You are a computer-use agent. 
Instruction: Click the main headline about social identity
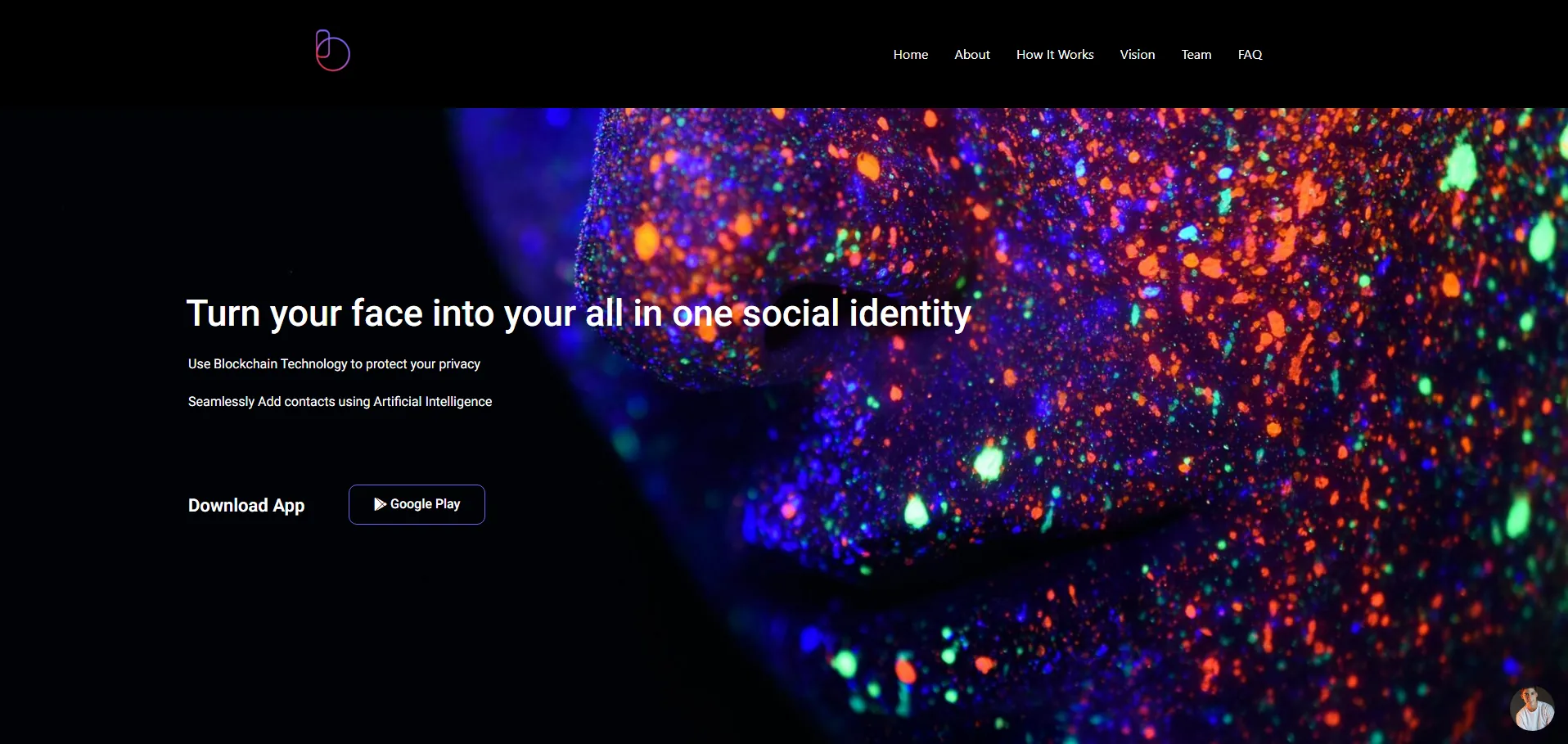579,314
